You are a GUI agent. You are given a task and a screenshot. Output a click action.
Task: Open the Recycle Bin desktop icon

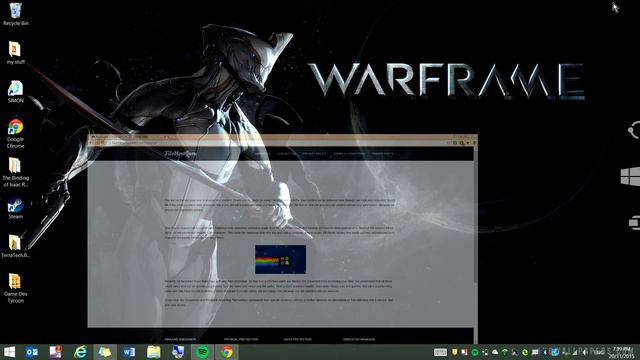click(x=15, y=14)
